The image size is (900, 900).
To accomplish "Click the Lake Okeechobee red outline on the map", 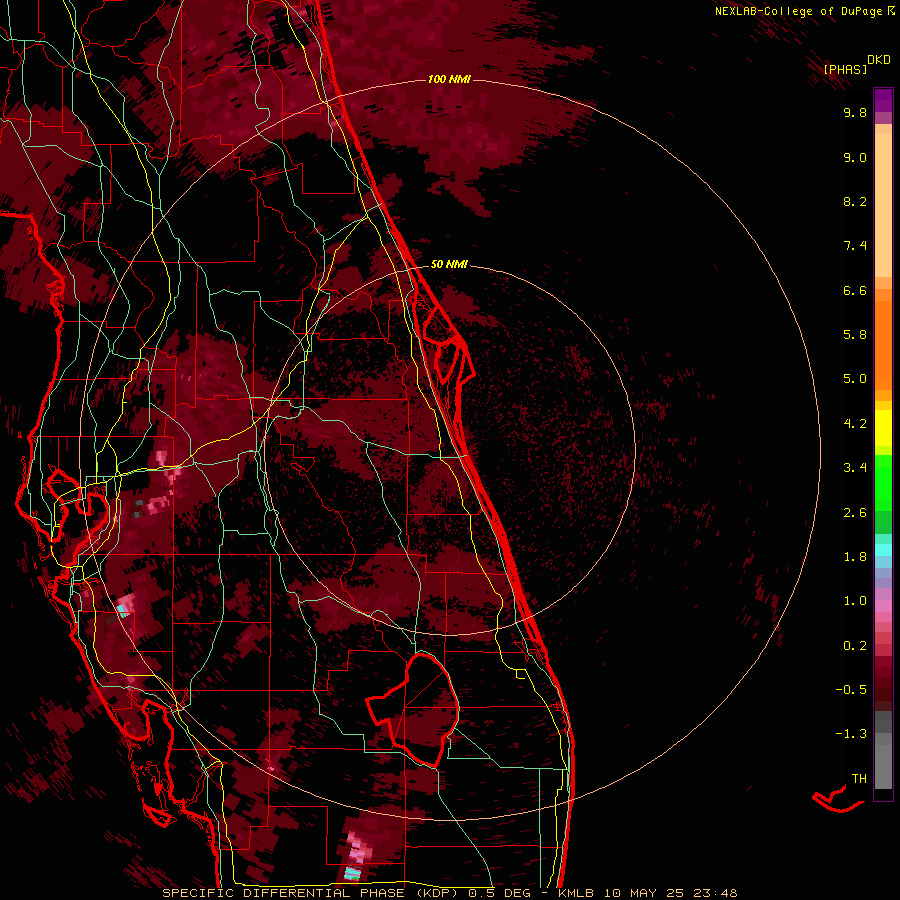I will coord(413,711).
